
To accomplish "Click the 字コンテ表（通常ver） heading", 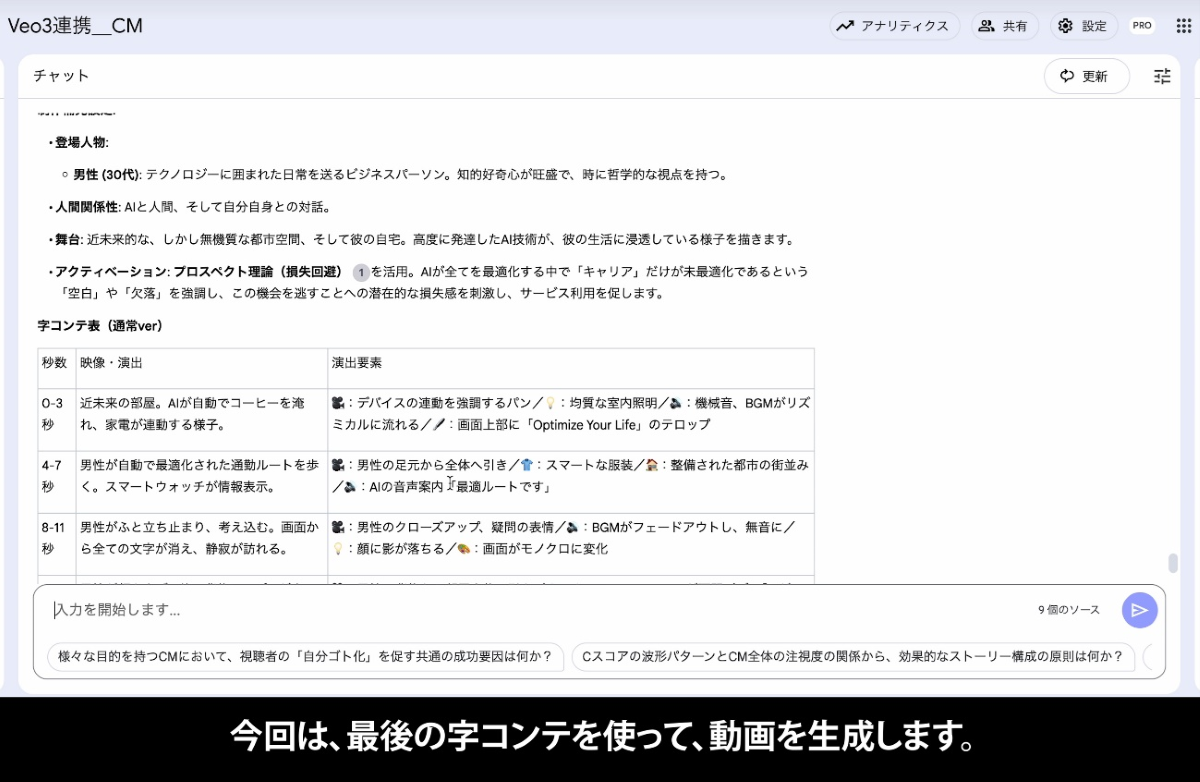I will click(100, 326).
